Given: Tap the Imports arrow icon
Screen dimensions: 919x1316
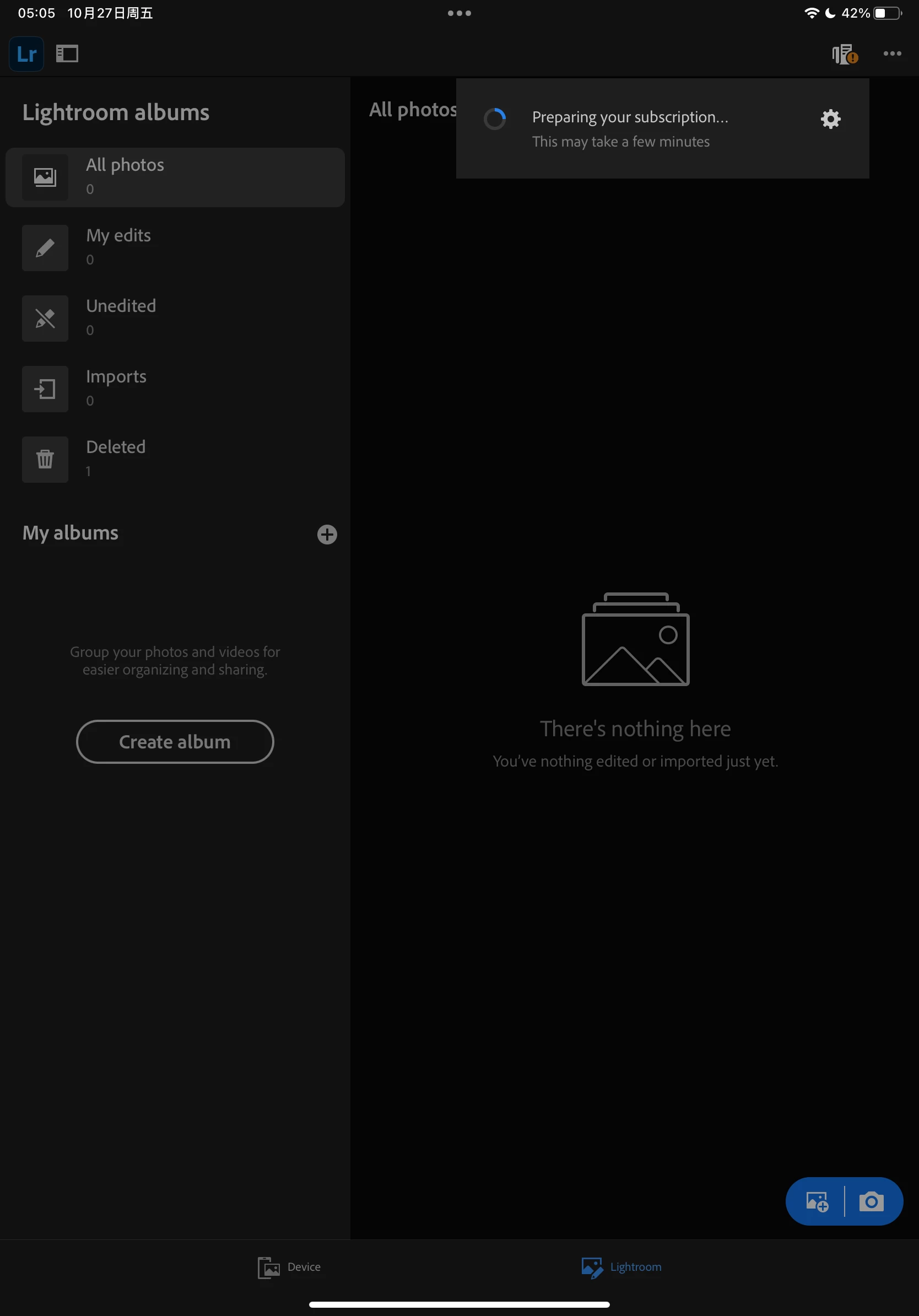Looking at the screenshot, I should [x=45, y=389].
